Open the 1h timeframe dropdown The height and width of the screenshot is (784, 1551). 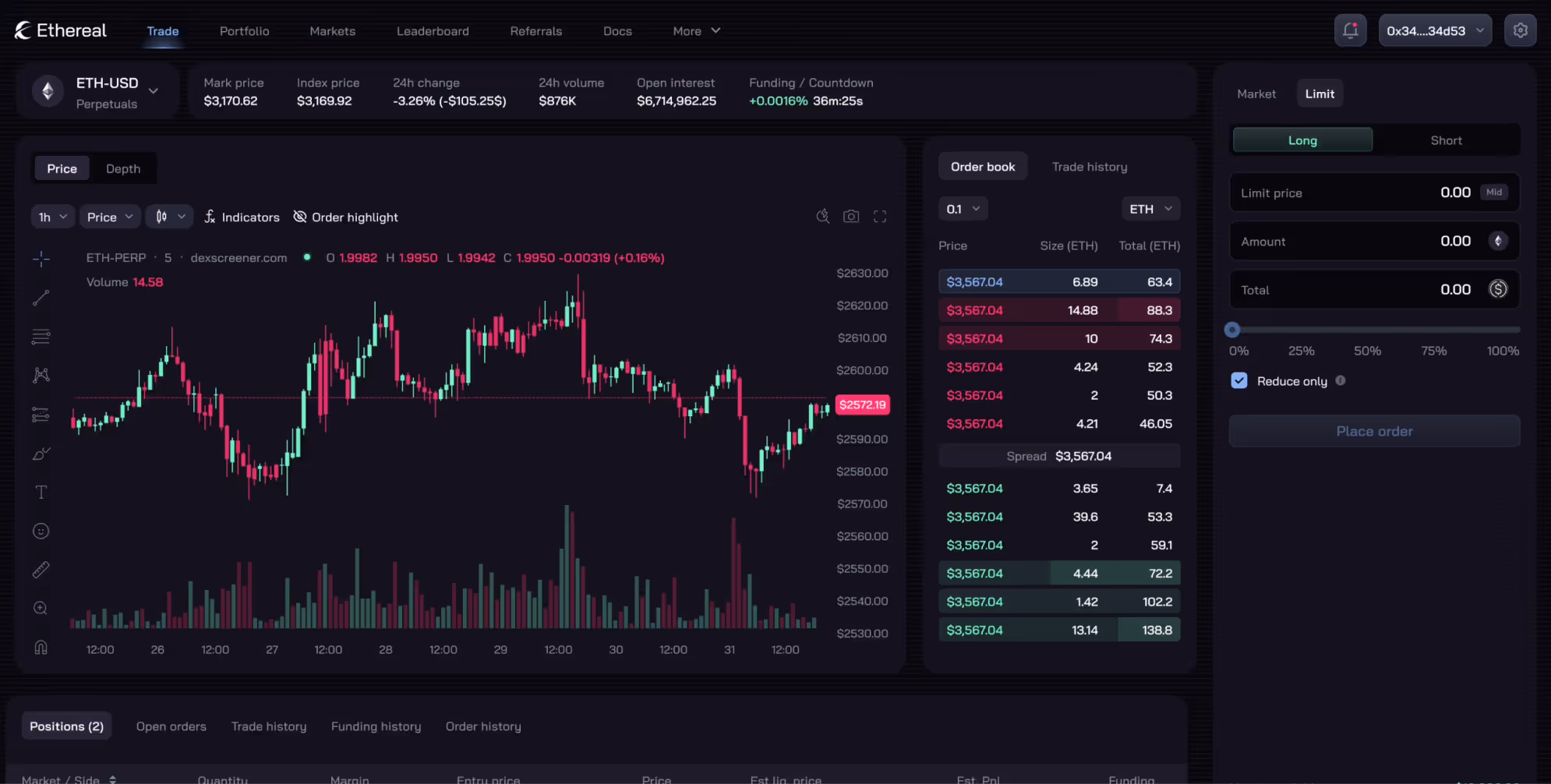53,217
